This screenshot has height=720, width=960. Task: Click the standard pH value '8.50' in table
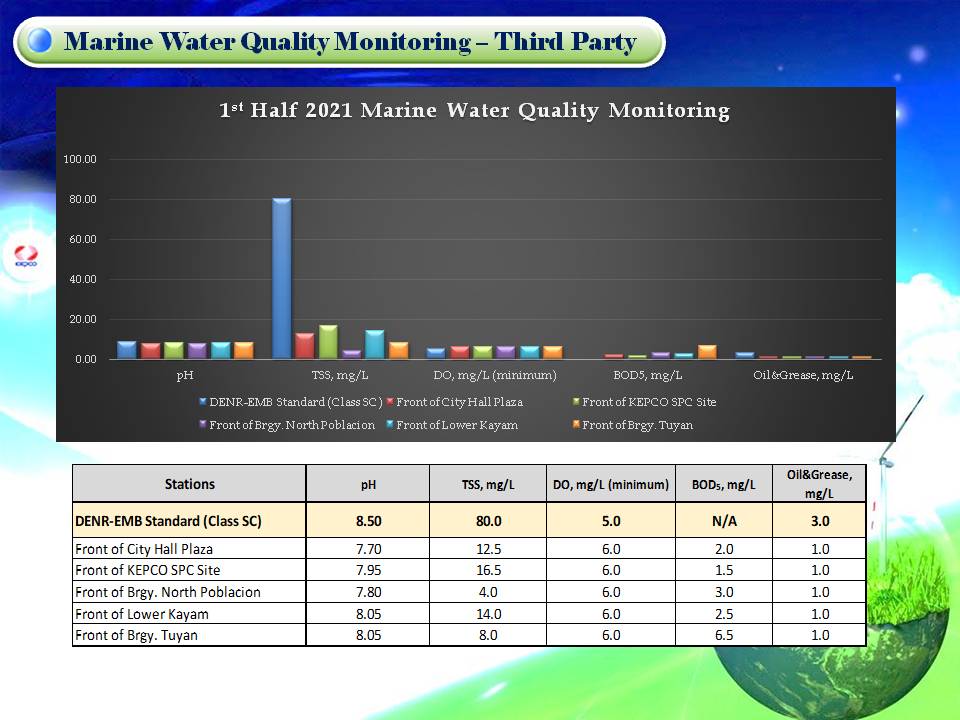click(369, 521)
